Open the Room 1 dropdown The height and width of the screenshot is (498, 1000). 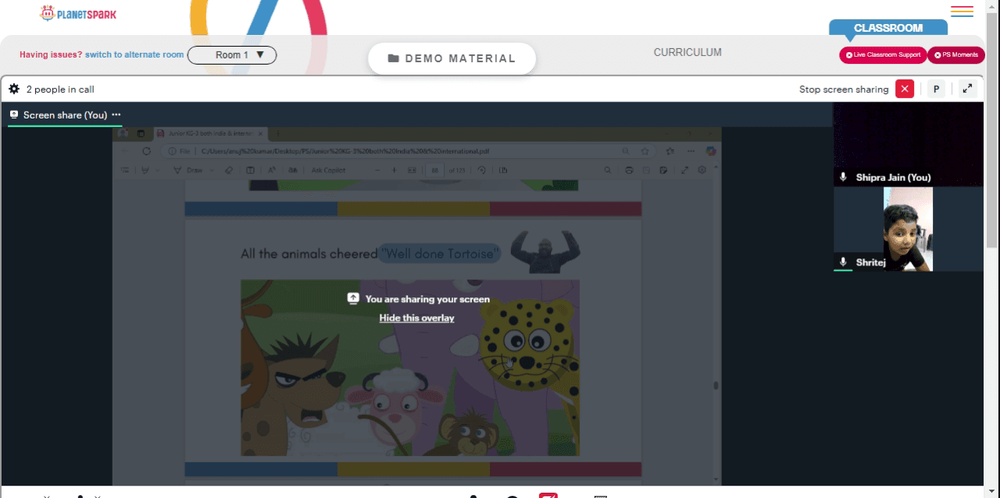232,55
